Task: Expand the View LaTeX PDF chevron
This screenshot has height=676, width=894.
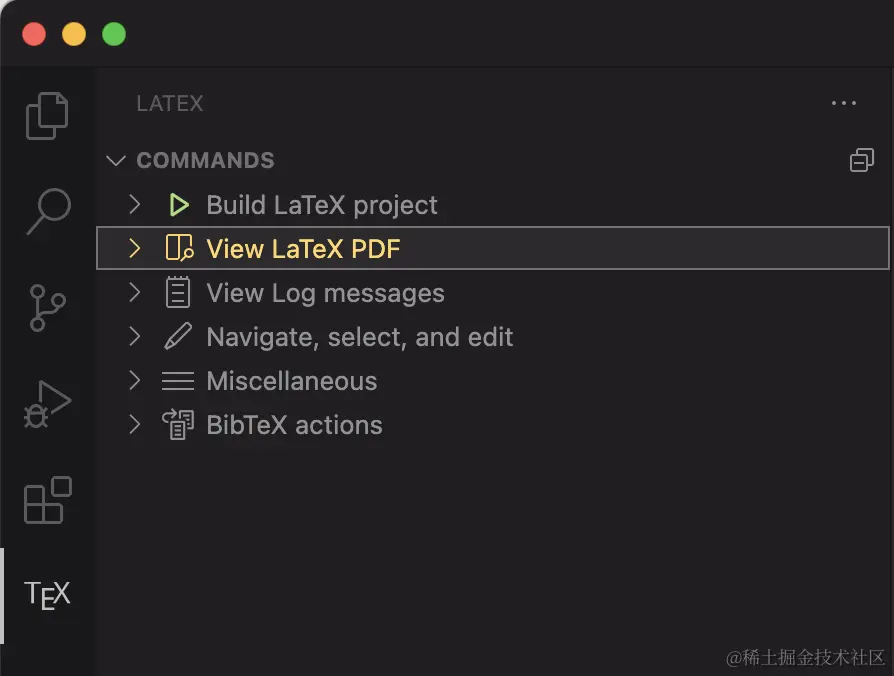Action: pos(135,249)
